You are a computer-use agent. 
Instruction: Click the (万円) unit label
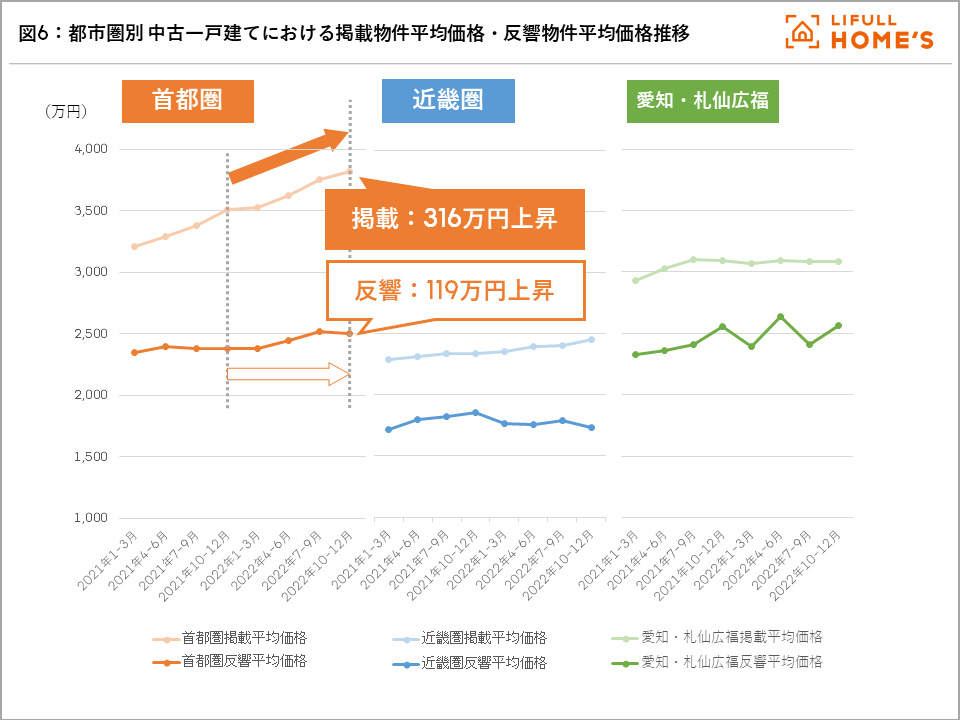point(68,111)
